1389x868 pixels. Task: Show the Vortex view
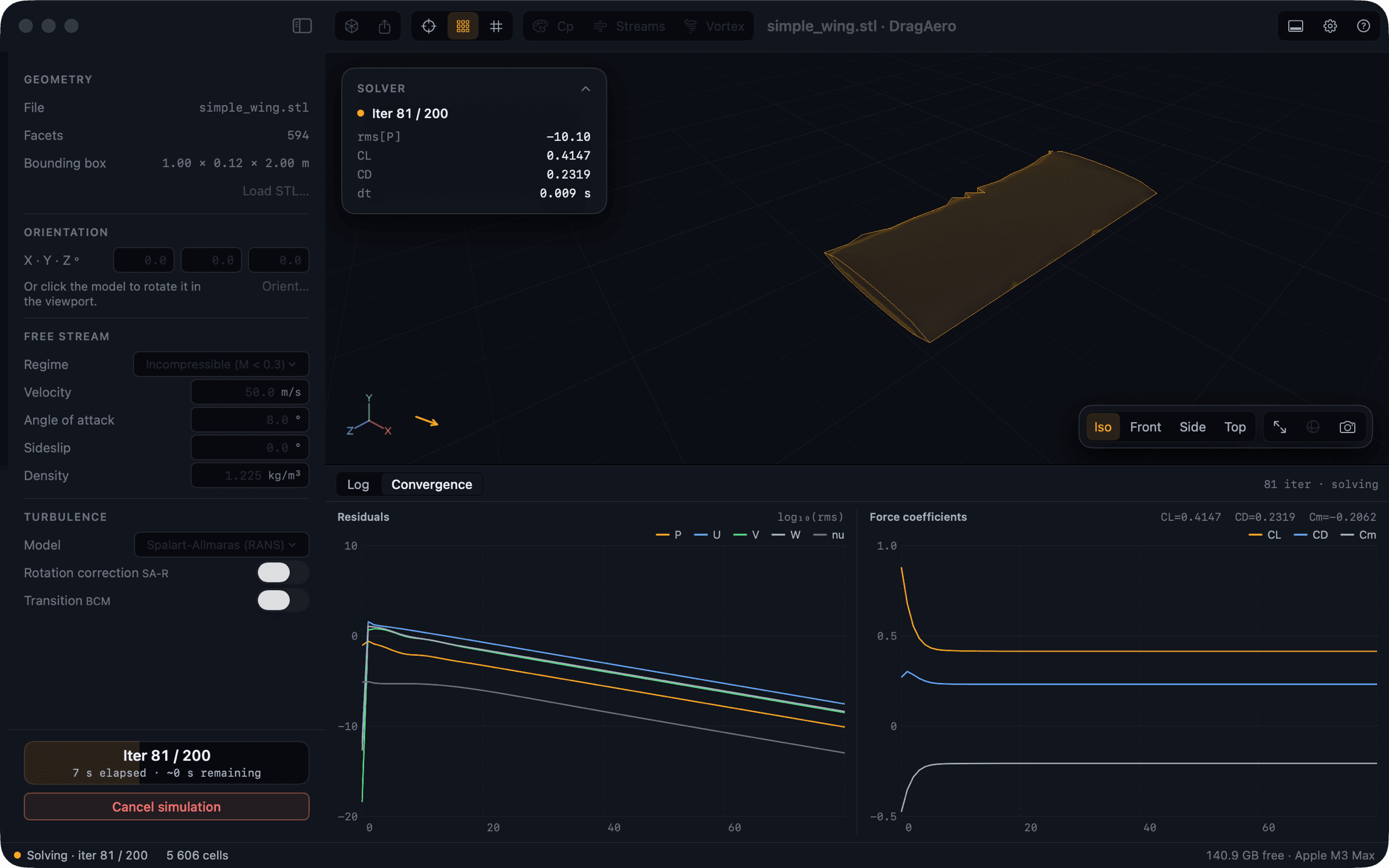(714, 26)
